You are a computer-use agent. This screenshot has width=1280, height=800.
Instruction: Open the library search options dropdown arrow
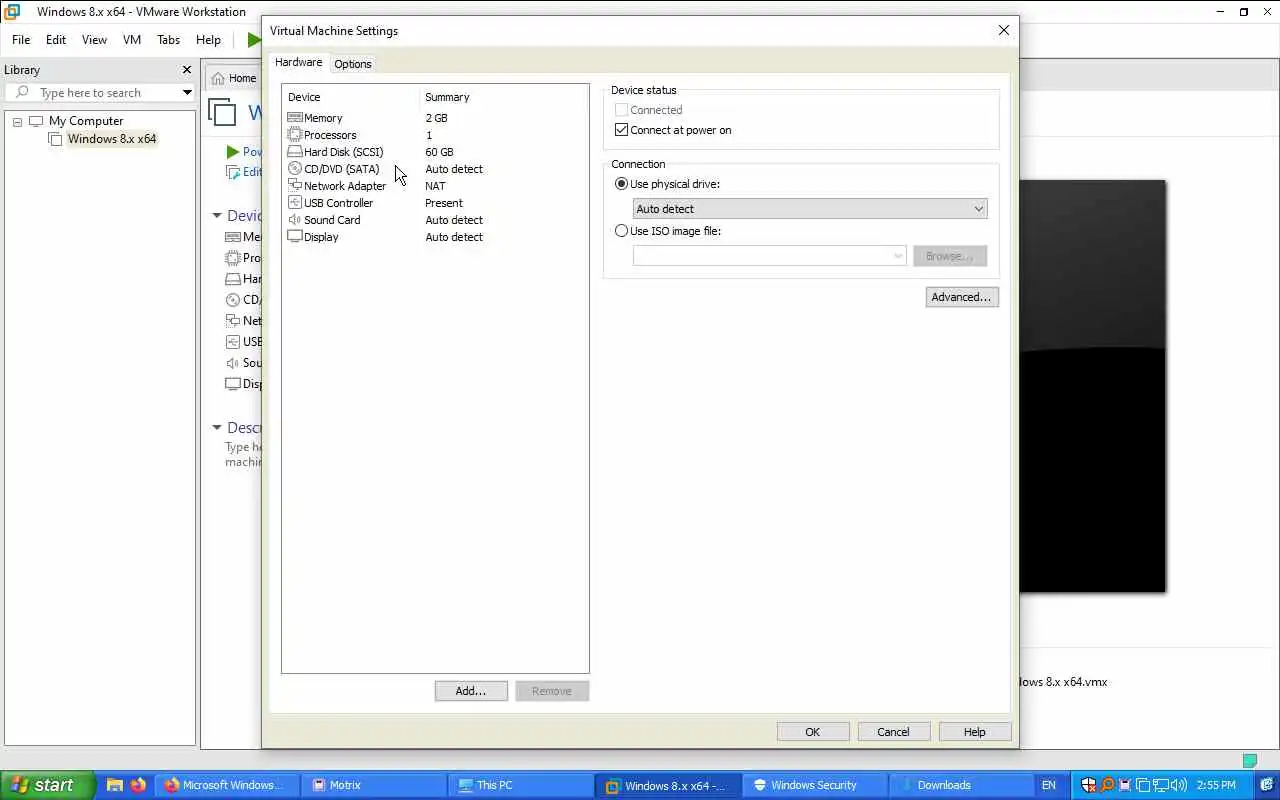point(187,93)
